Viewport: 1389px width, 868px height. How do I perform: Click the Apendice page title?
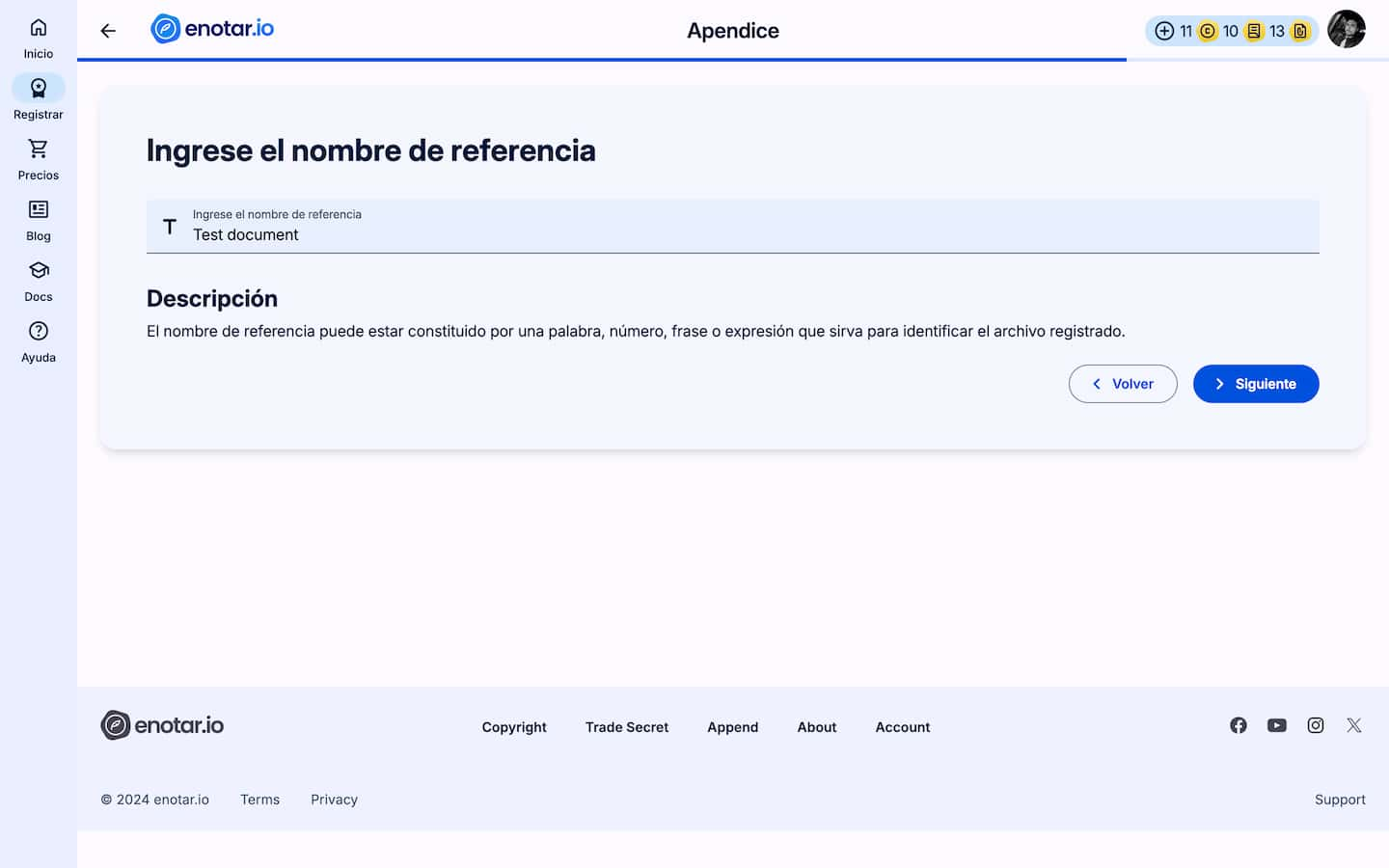tap(733, 31)
